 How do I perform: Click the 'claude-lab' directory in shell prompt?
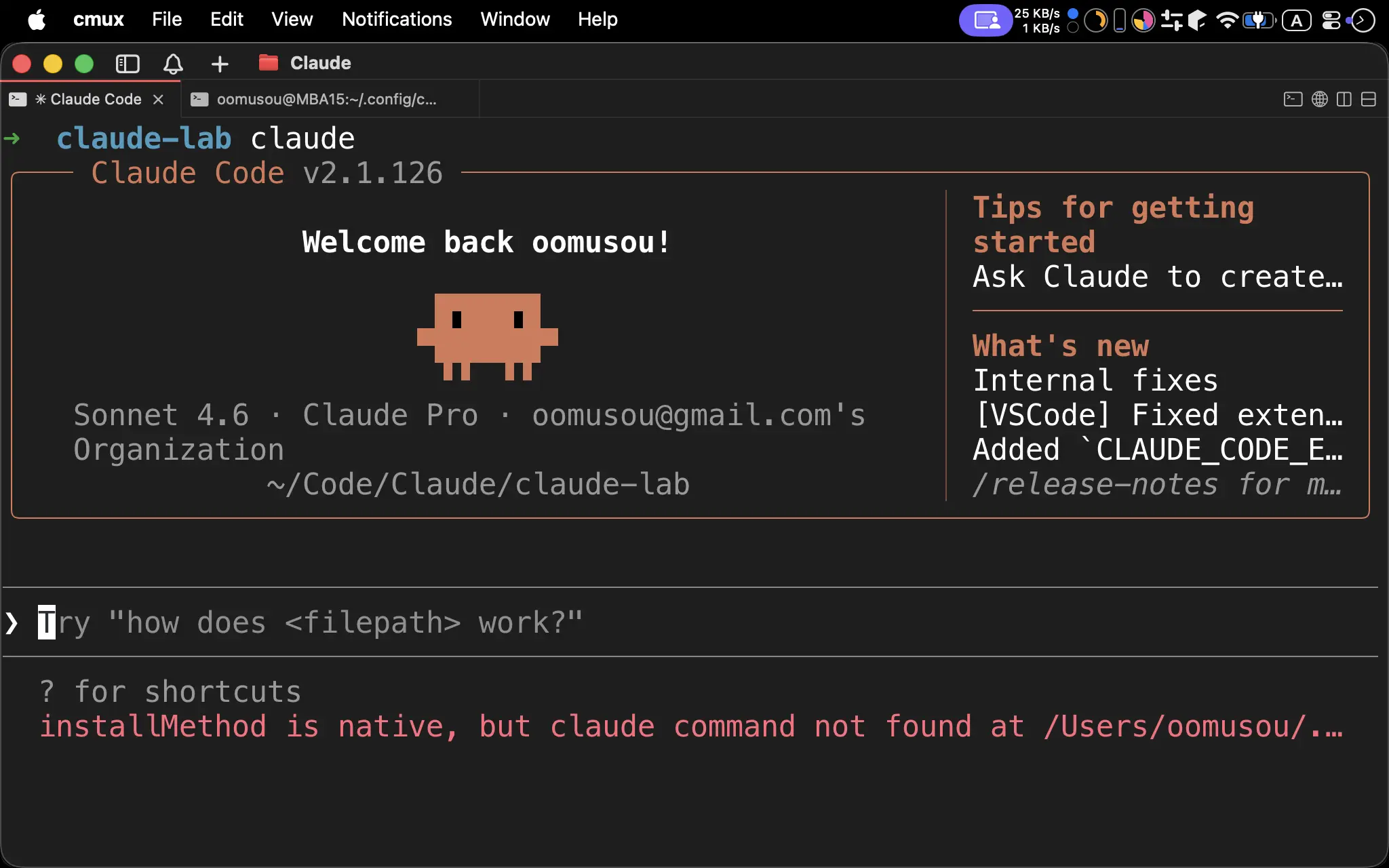click(x=144, y=138)
